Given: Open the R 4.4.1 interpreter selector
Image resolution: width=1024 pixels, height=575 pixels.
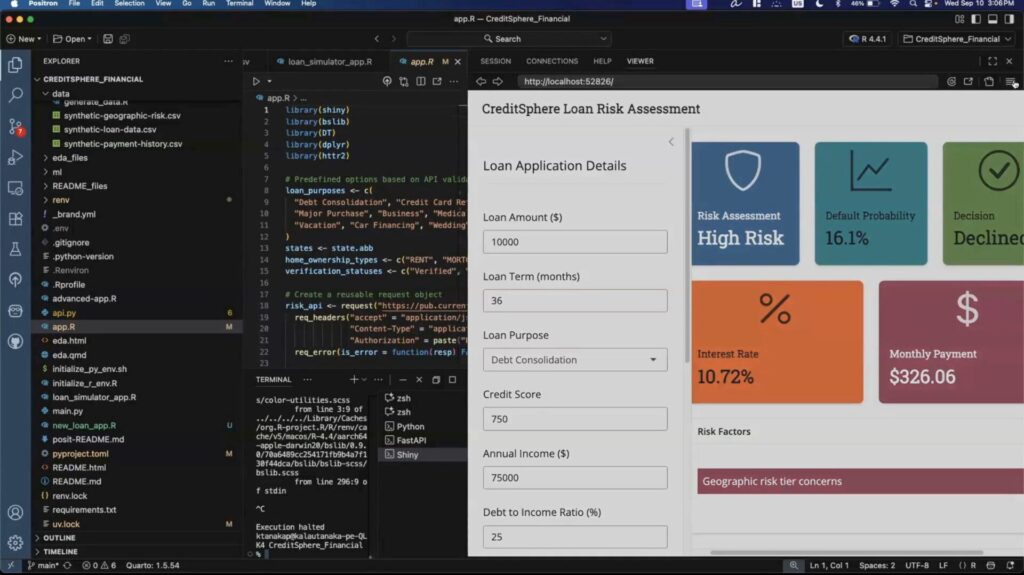Looking at the screenshot, I should point(868,39).
